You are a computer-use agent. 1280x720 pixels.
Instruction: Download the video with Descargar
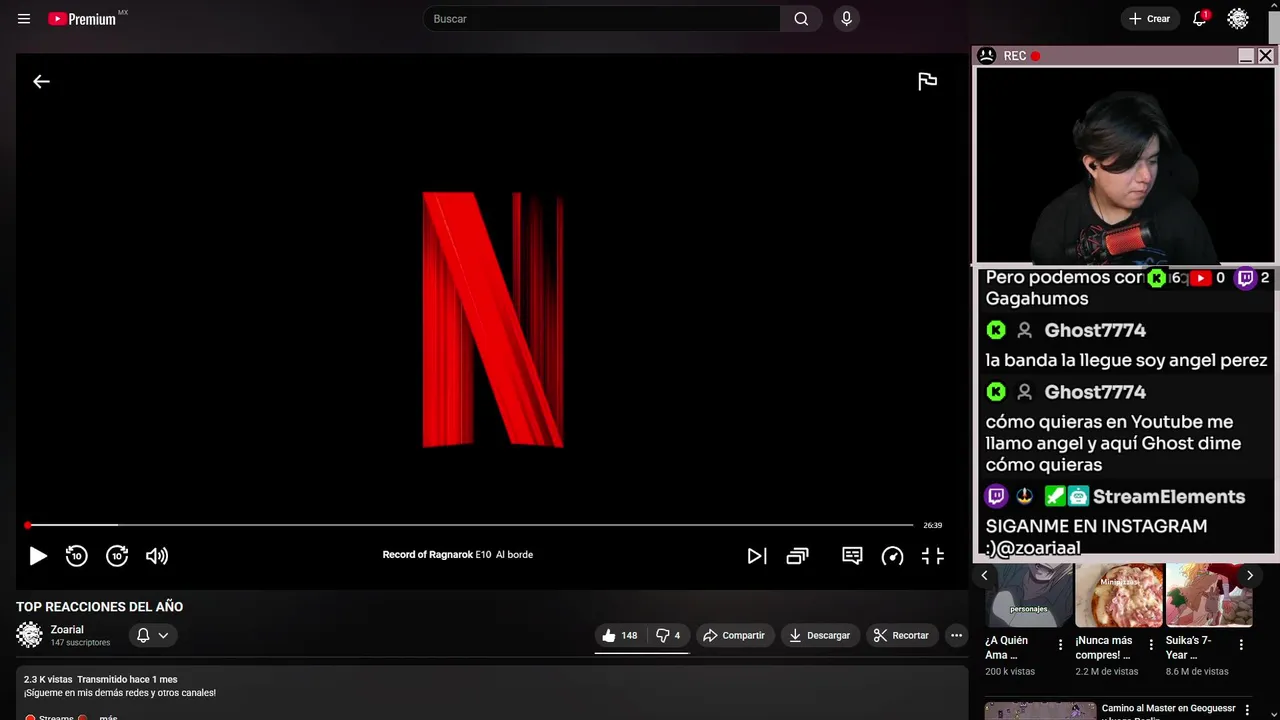(x=819, y=635)
